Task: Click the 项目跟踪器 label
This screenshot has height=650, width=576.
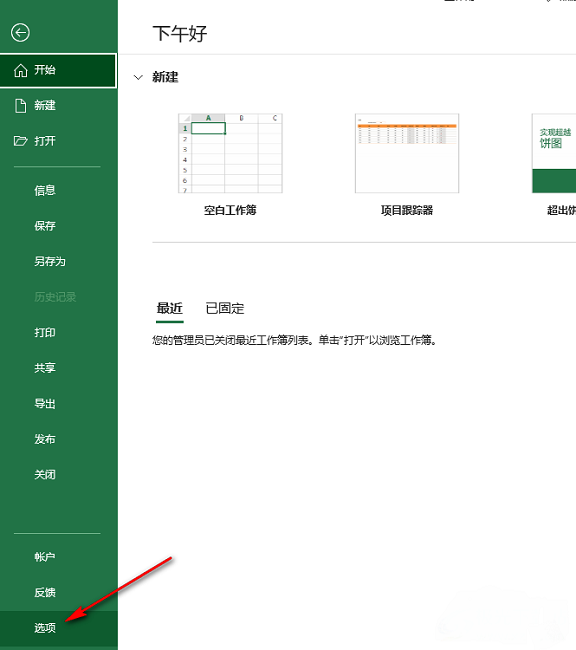Action: 407,210
